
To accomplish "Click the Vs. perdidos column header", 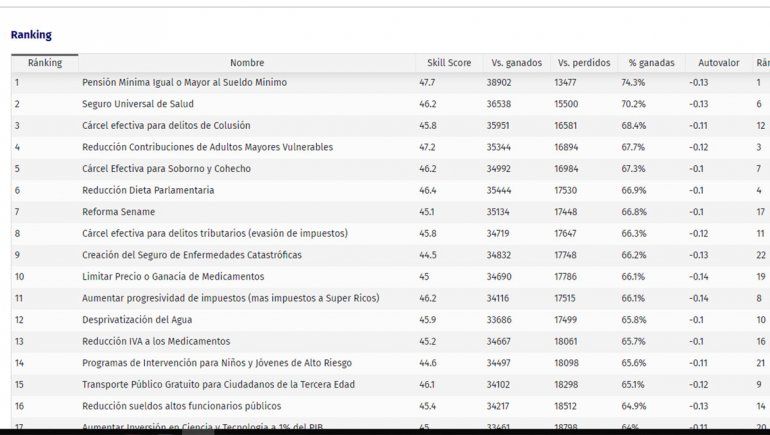I will (583, 63).
